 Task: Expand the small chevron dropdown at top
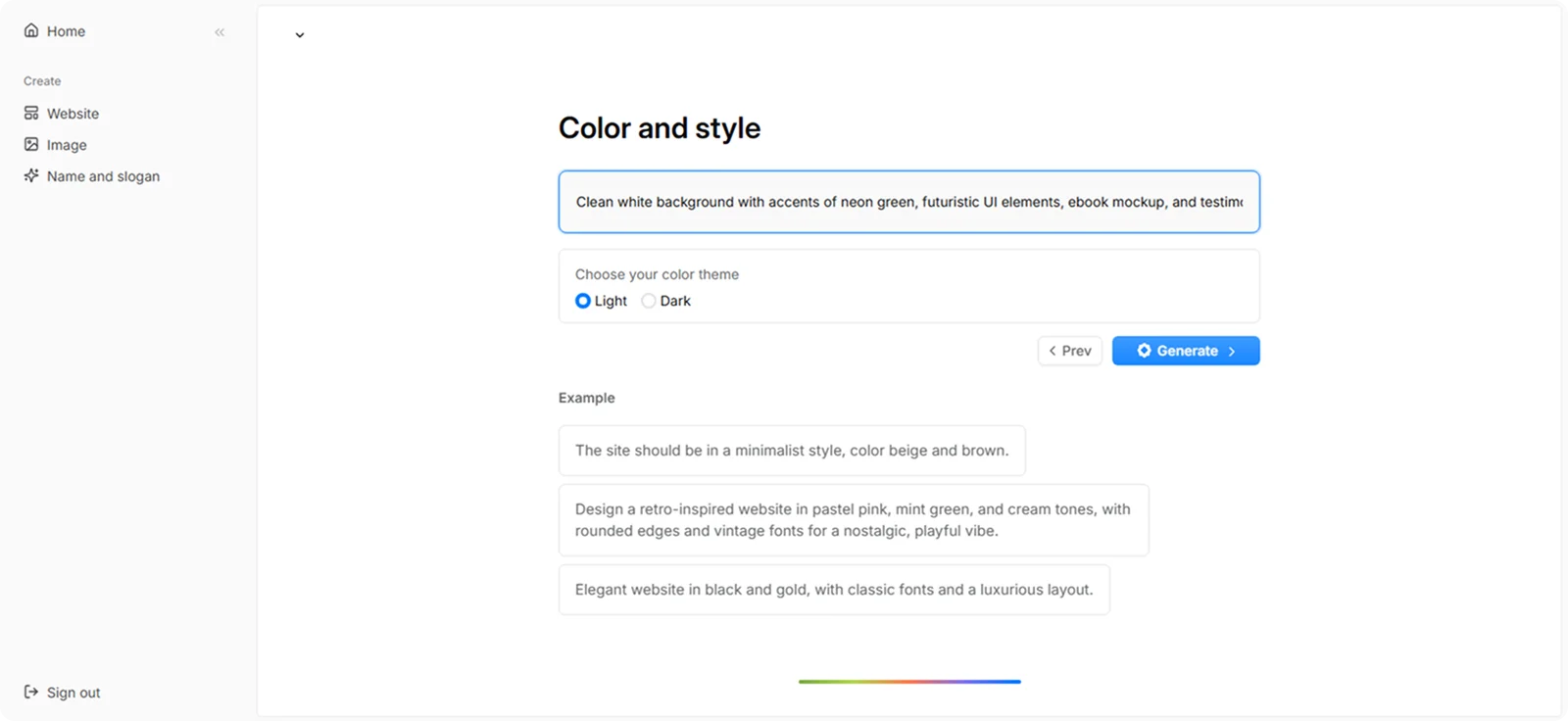point(300,35)
